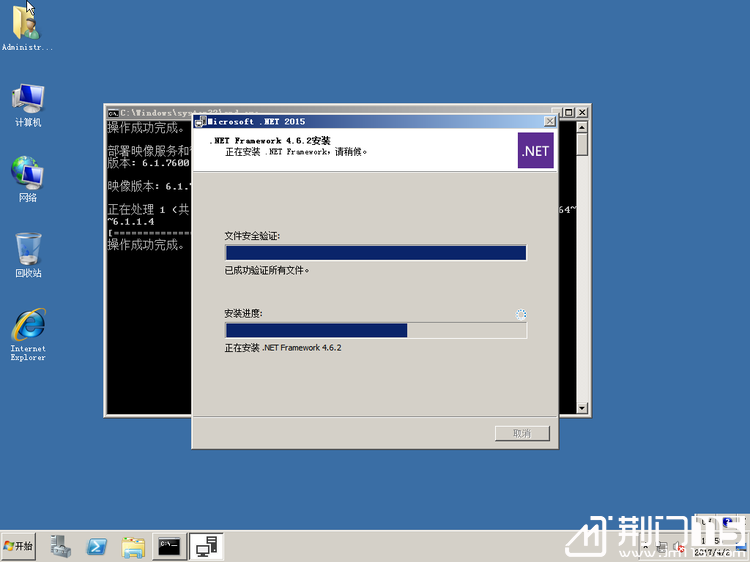Viewport: 750px width, 562px height.
Task: Click the installer title bar icon
Action: tap(200, 122)
